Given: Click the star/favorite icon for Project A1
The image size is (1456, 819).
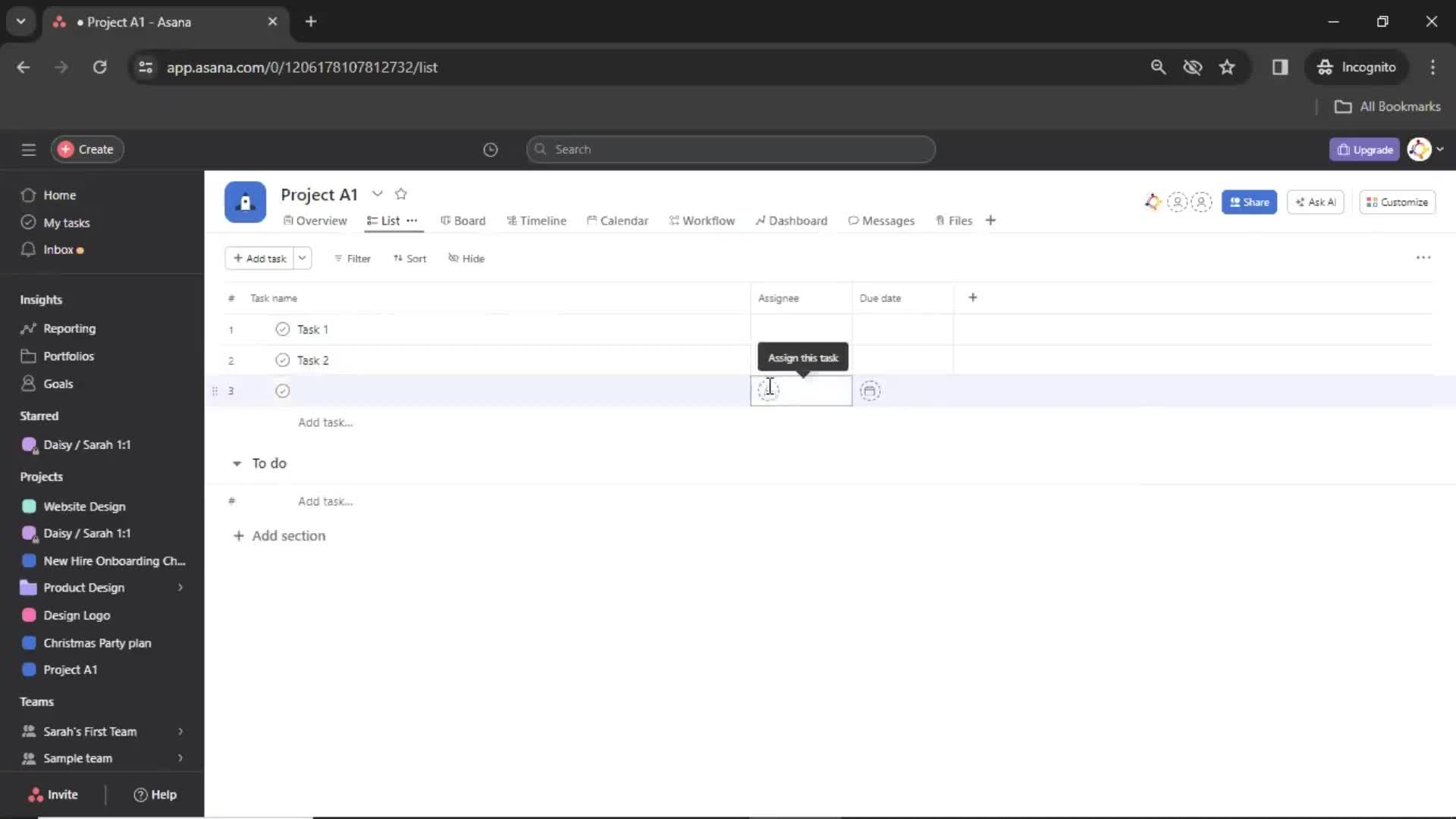Looking at the screenshot, I should pos(401,194).
